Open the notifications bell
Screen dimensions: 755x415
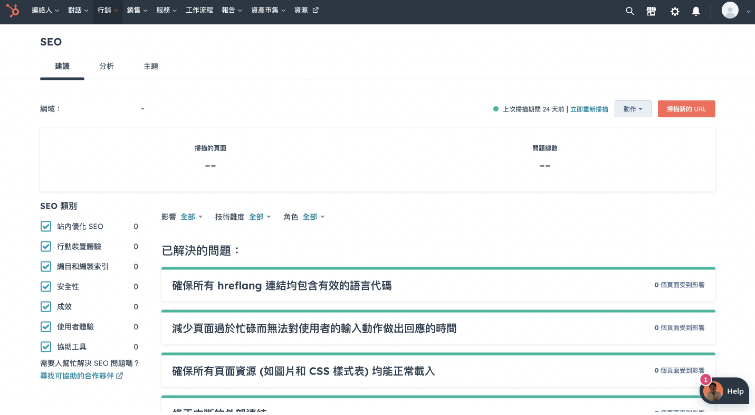(x=696, y=11)
